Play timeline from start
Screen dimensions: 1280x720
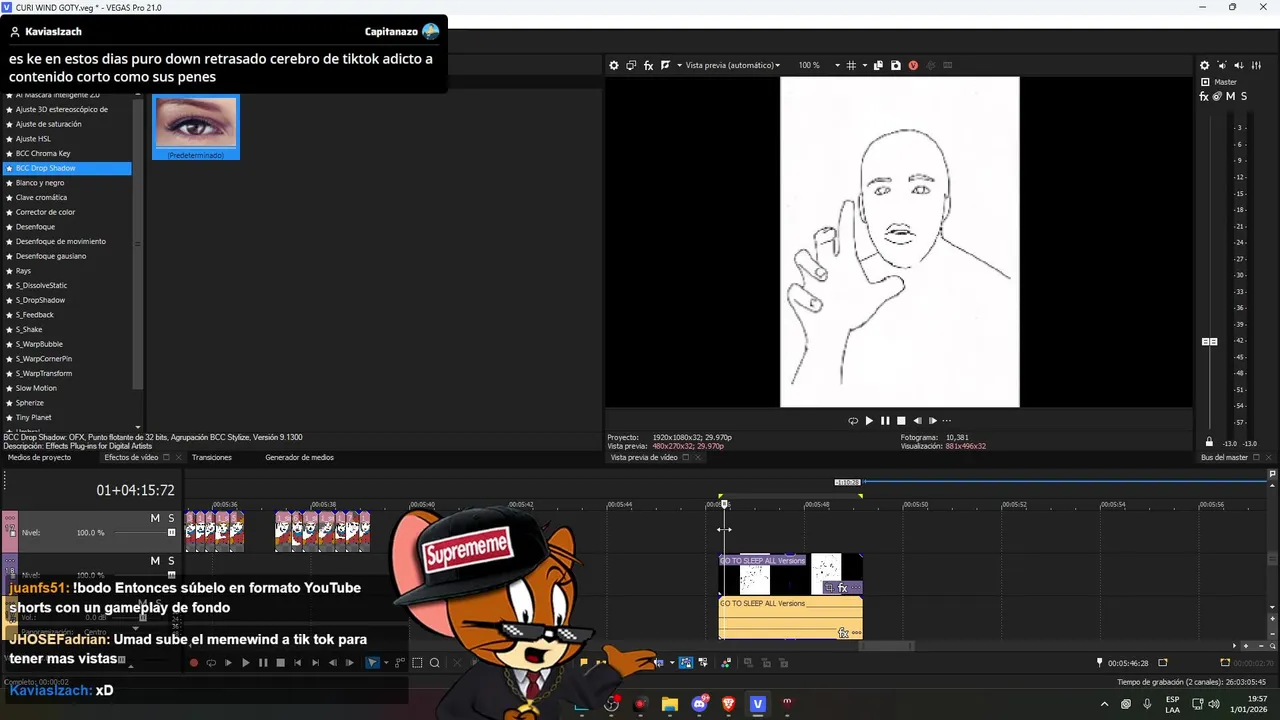[x=228, y=663]
